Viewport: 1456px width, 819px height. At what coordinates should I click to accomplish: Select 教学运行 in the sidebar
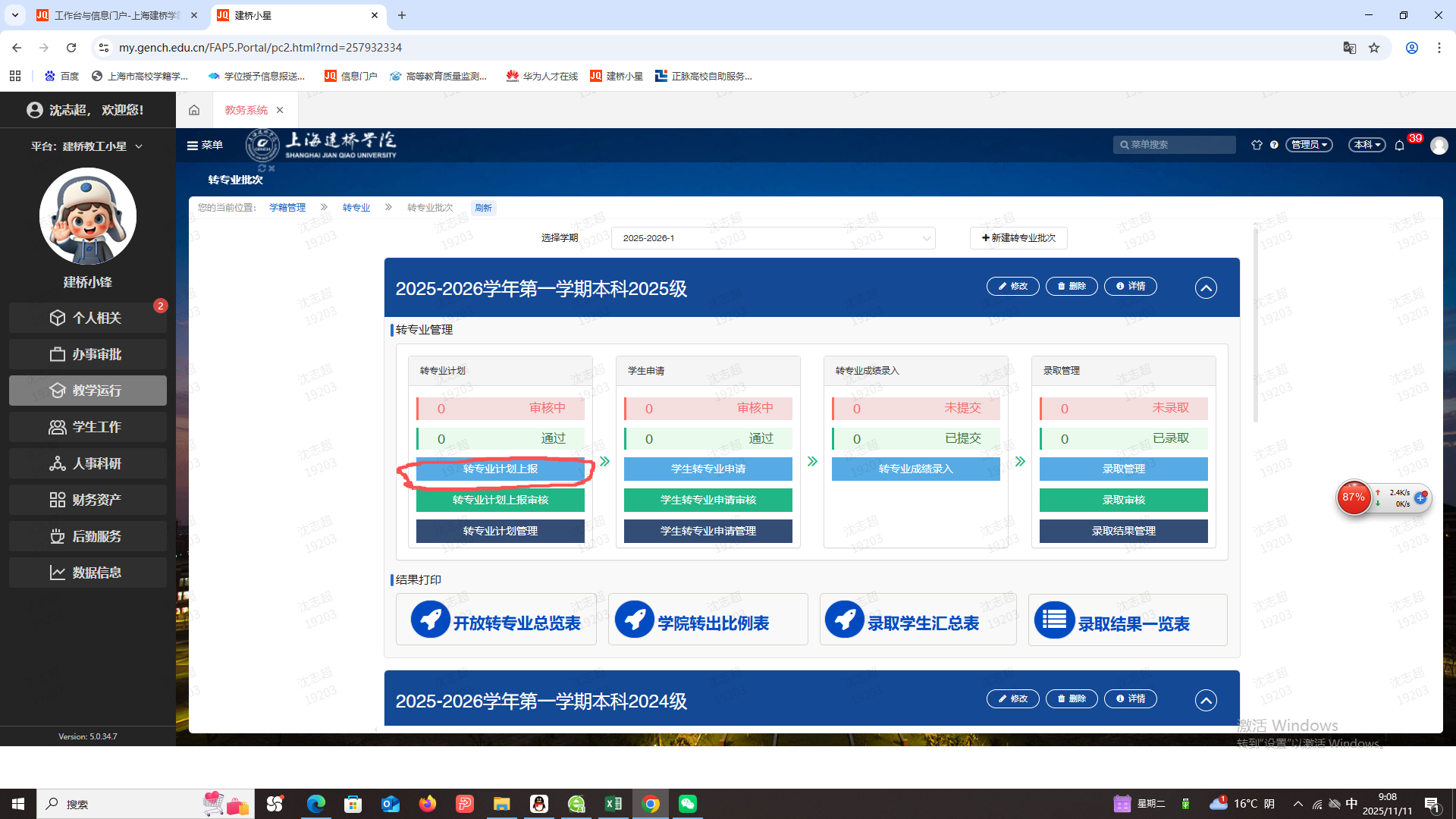point(88,391)
